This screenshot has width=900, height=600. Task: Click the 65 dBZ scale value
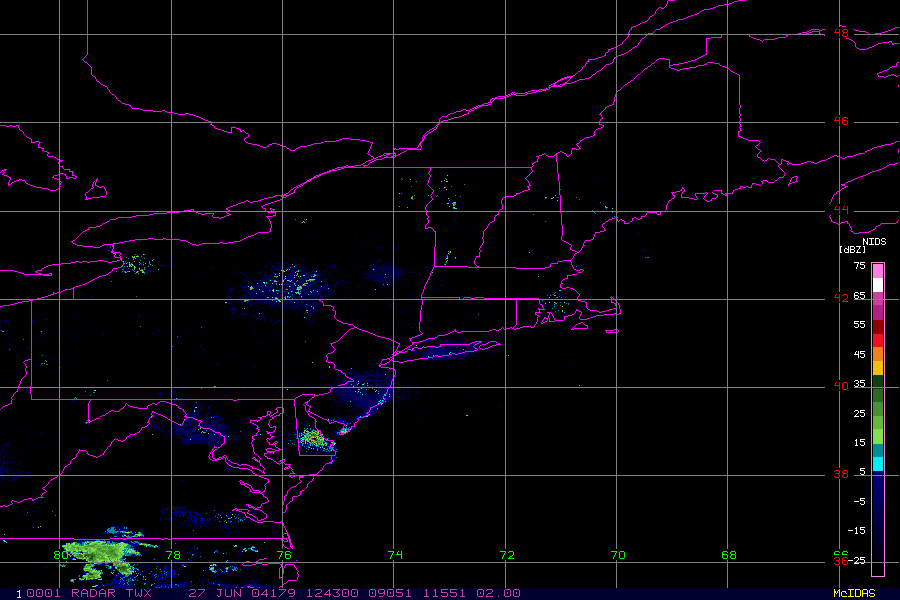click(859, 296)
